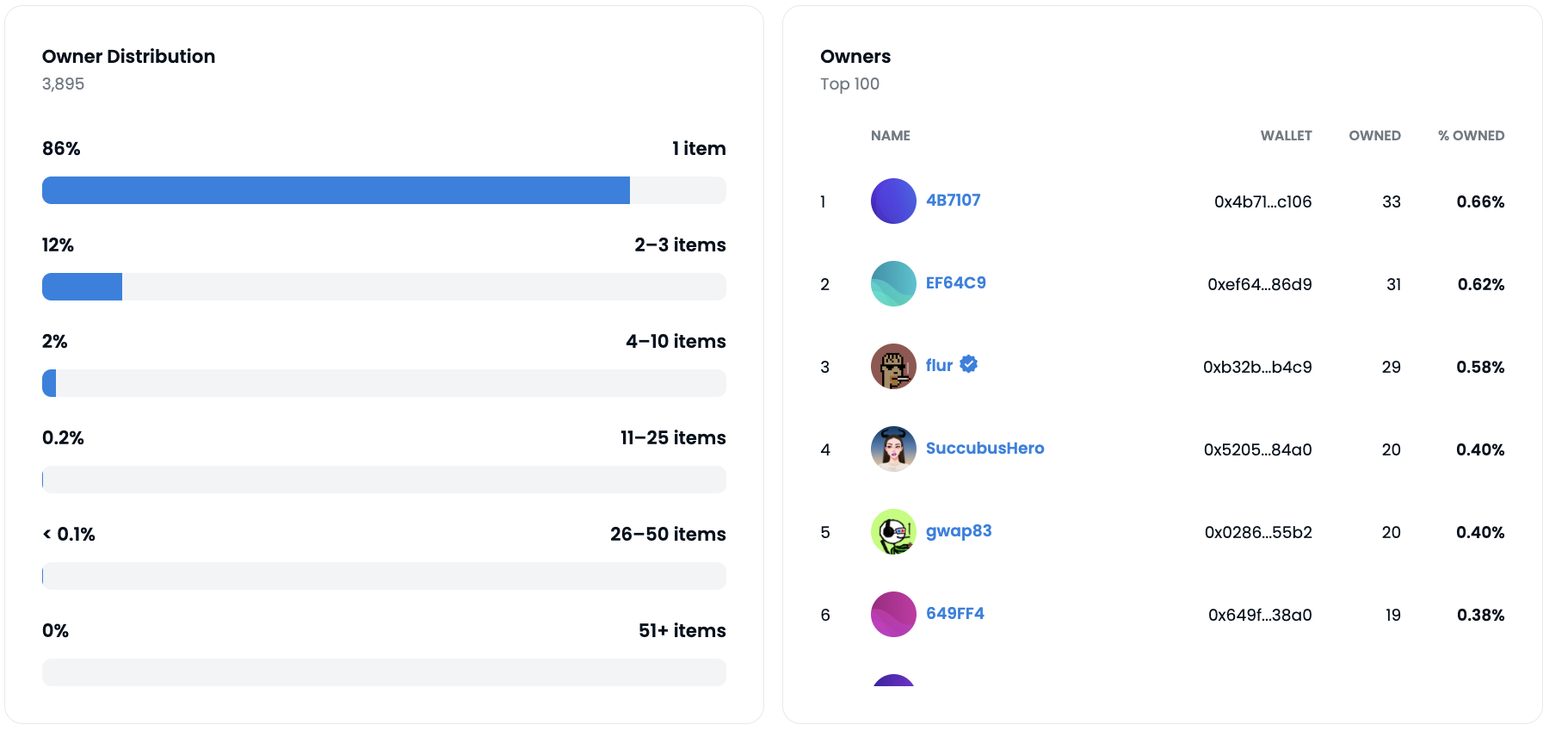Click the verified badge next to flur
This screenshot has width=1568, height=737.
pos(969,364)
